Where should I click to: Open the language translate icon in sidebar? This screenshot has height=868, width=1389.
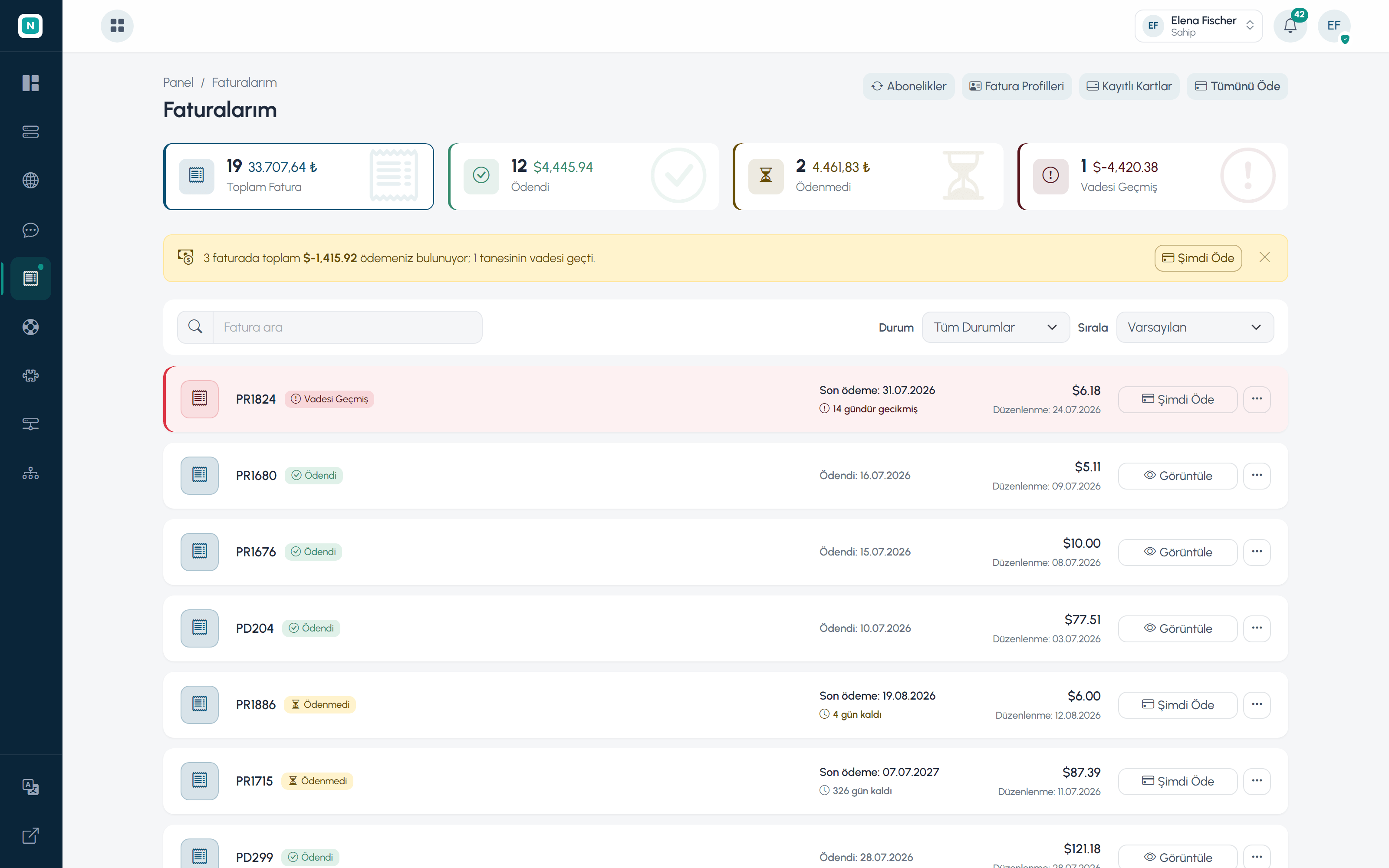[x=30, y=786]
